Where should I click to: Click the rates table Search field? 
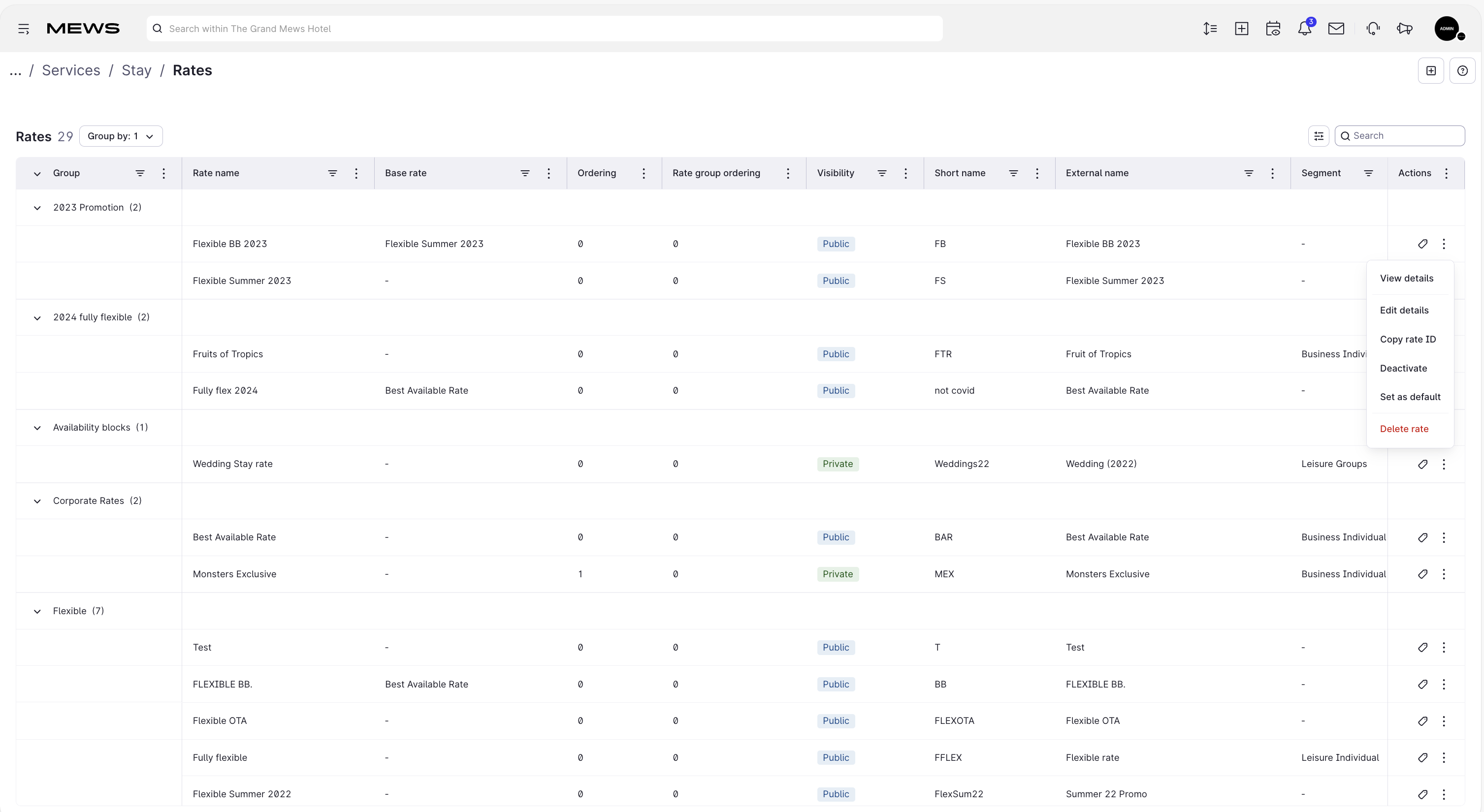(1399, 136)
